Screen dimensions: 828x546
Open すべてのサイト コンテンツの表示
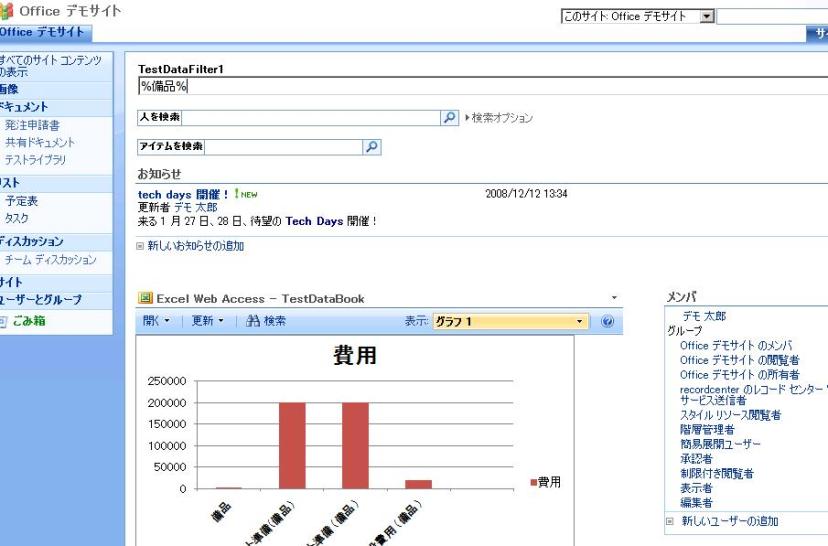(x=51, y=65)
